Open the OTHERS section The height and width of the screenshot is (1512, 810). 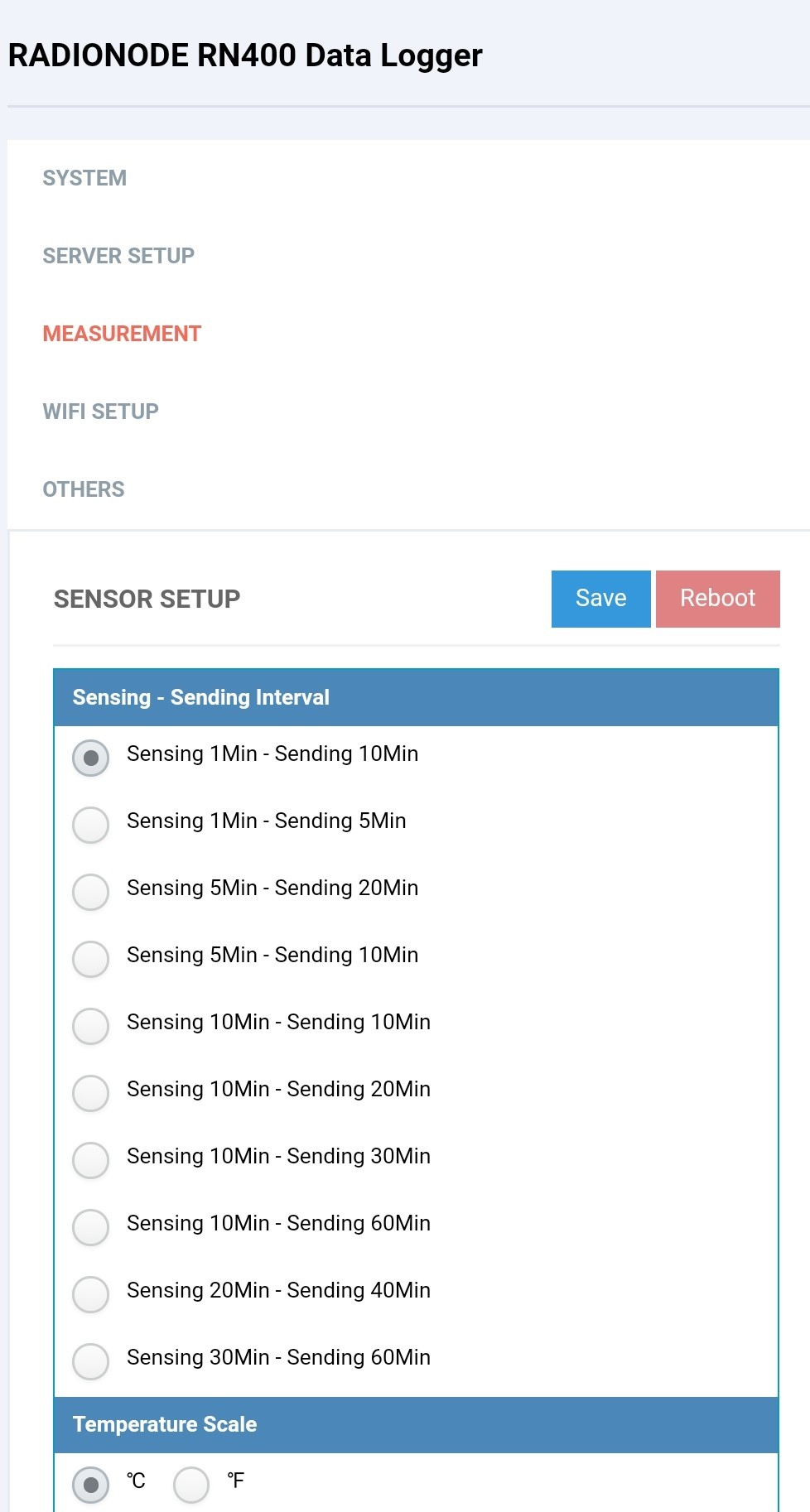click(x=84, y=489)
